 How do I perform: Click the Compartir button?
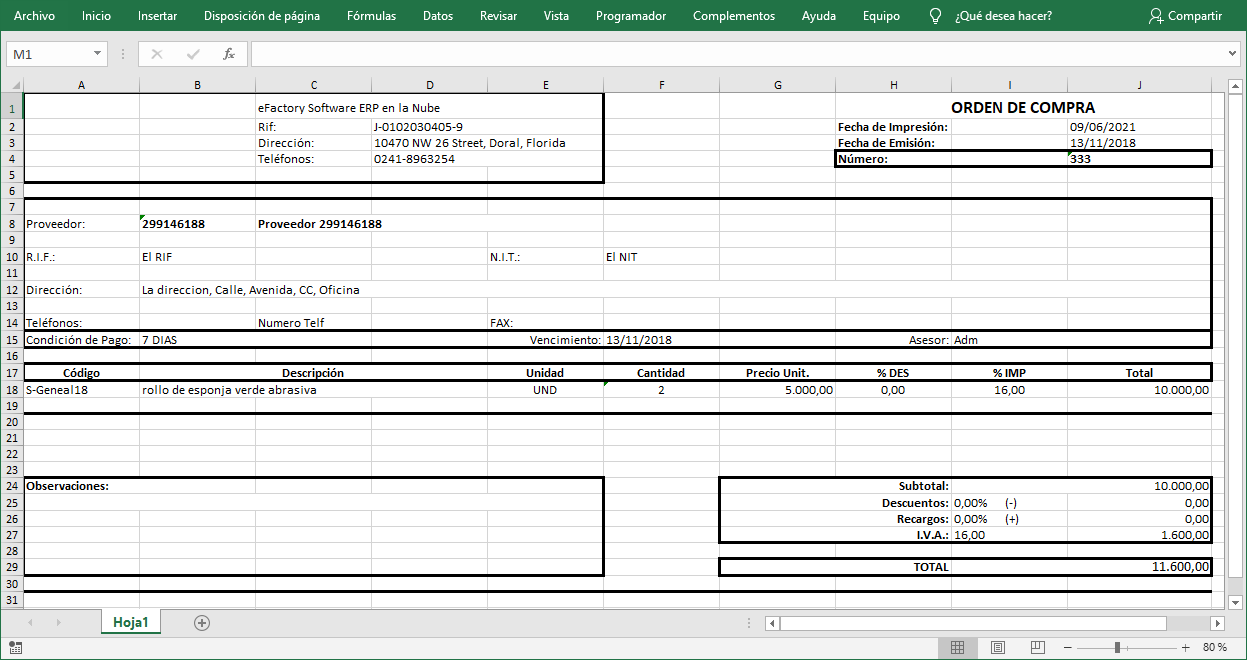(1185, 16)
